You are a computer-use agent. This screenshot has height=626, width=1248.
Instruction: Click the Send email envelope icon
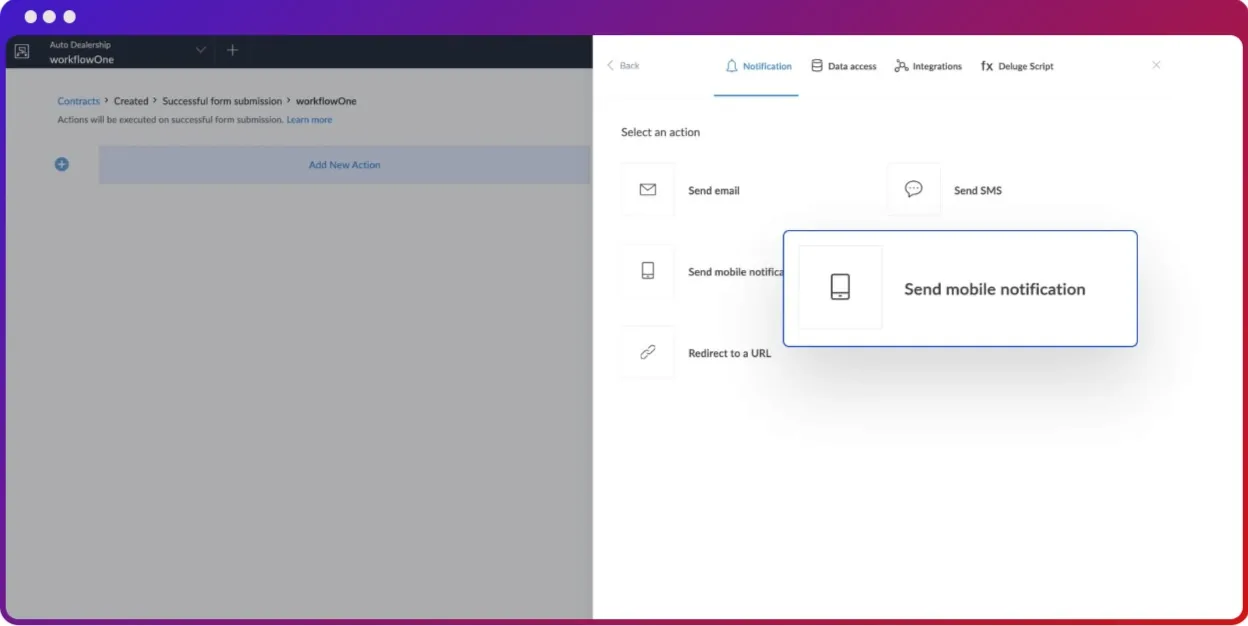(648, 189)
